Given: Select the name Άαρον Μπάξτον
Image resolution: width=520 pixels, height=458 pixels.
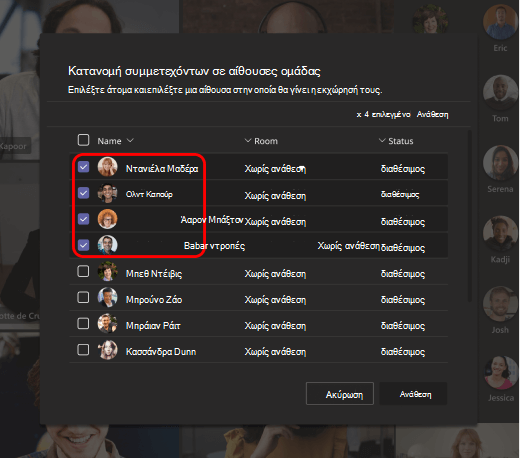Looking at the screenshot, I should (x=212, y=220).
